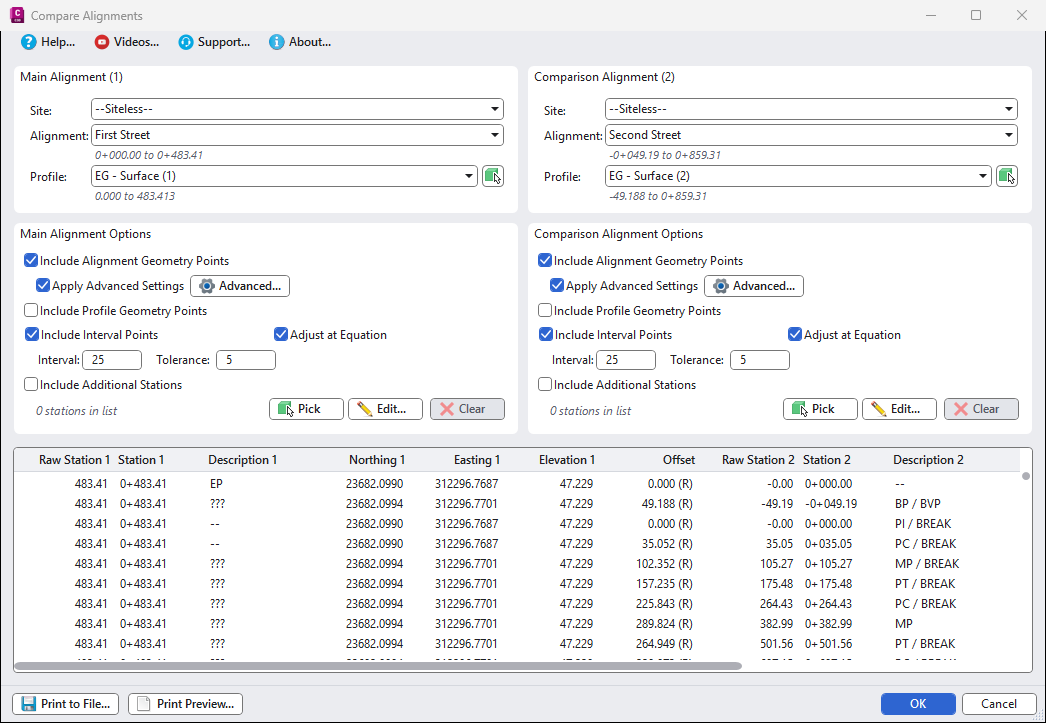Click the Station 2 column header
This screenshot has width=1046, height=723.
coord(827,460)
